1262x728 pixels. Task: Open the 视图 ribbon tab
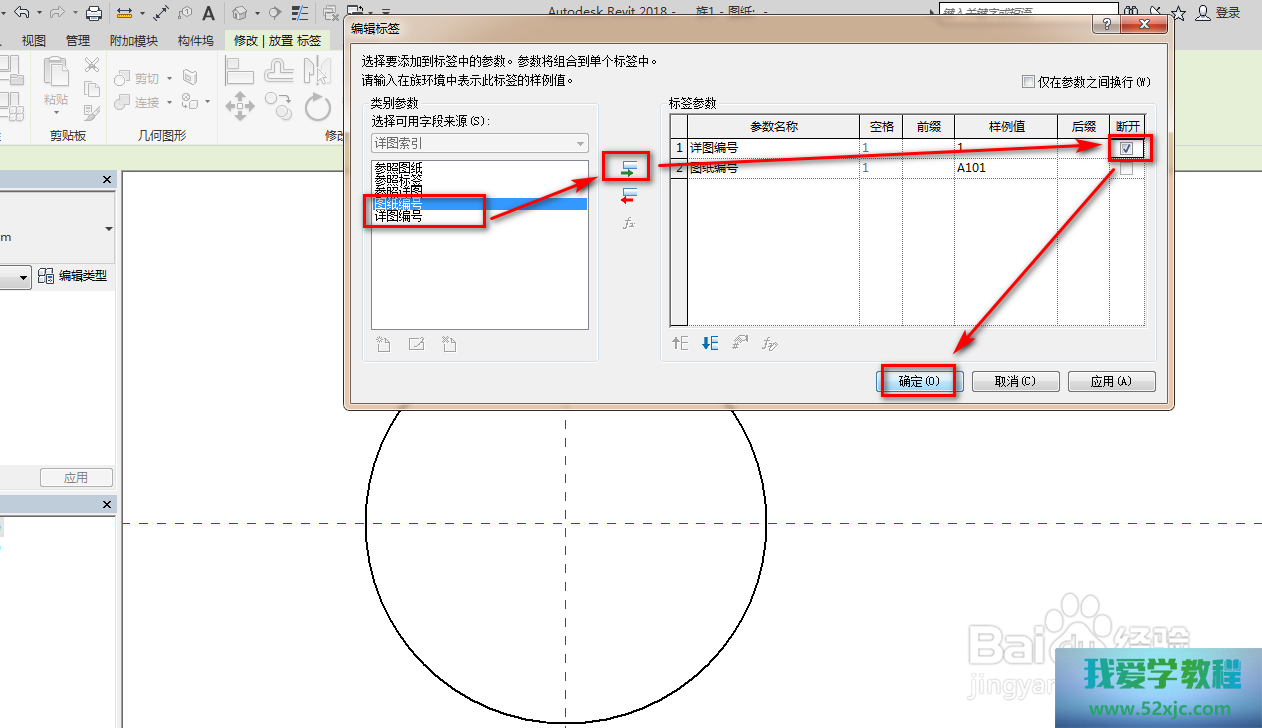[x=34, y=41]
